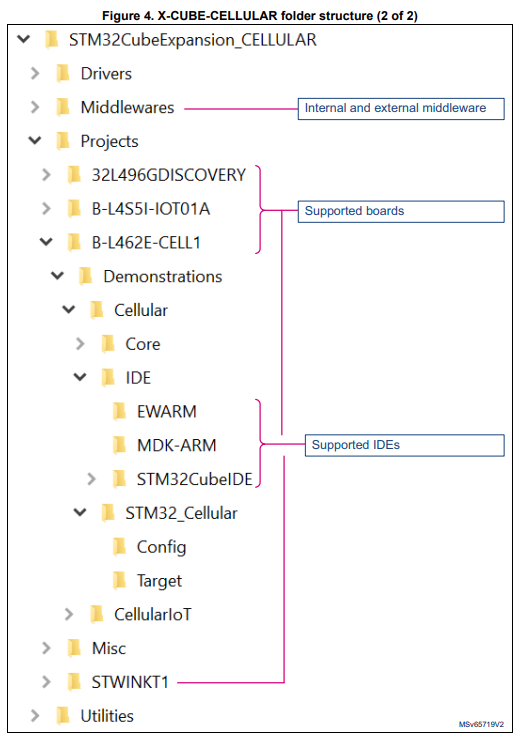Click the STWINKT1 folder label
The width and height of the screenshot is (518, 745).
130,682
